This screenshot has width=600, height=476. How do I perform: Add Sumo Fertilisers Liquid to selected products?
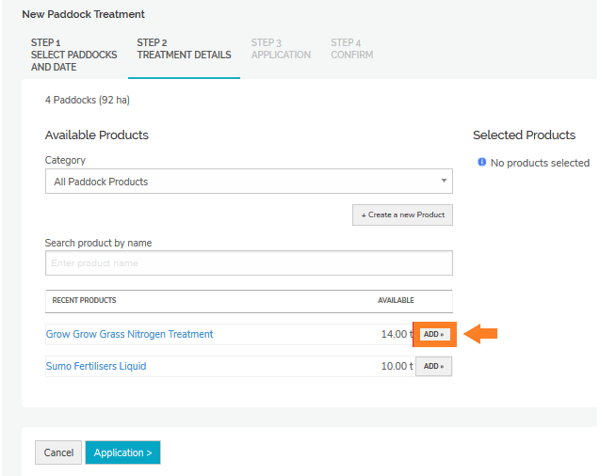433,366
